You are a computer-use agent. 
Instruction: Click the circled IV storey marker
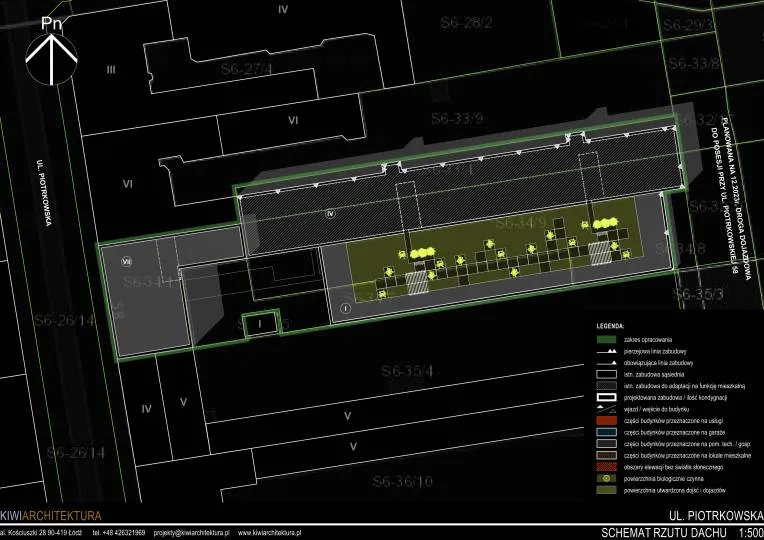coord(330,213)
